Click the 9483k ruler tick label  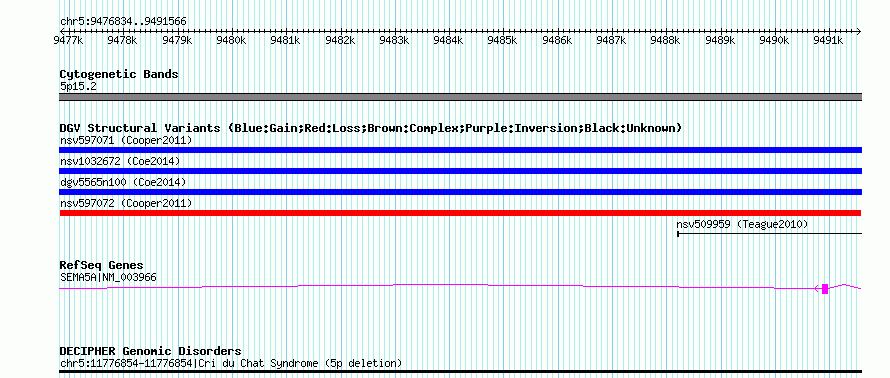click(394, 41)
